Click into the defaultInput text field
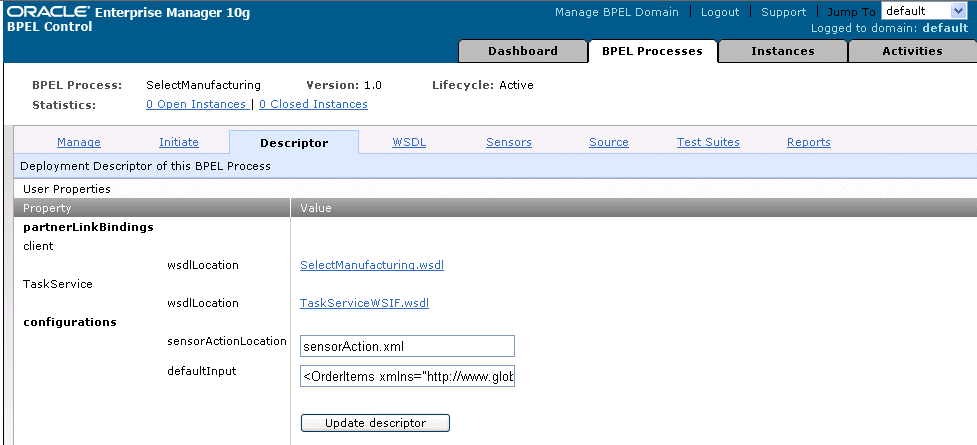This screenshot has width=977, height=445. pyautogui.click(x=407, y=376)
